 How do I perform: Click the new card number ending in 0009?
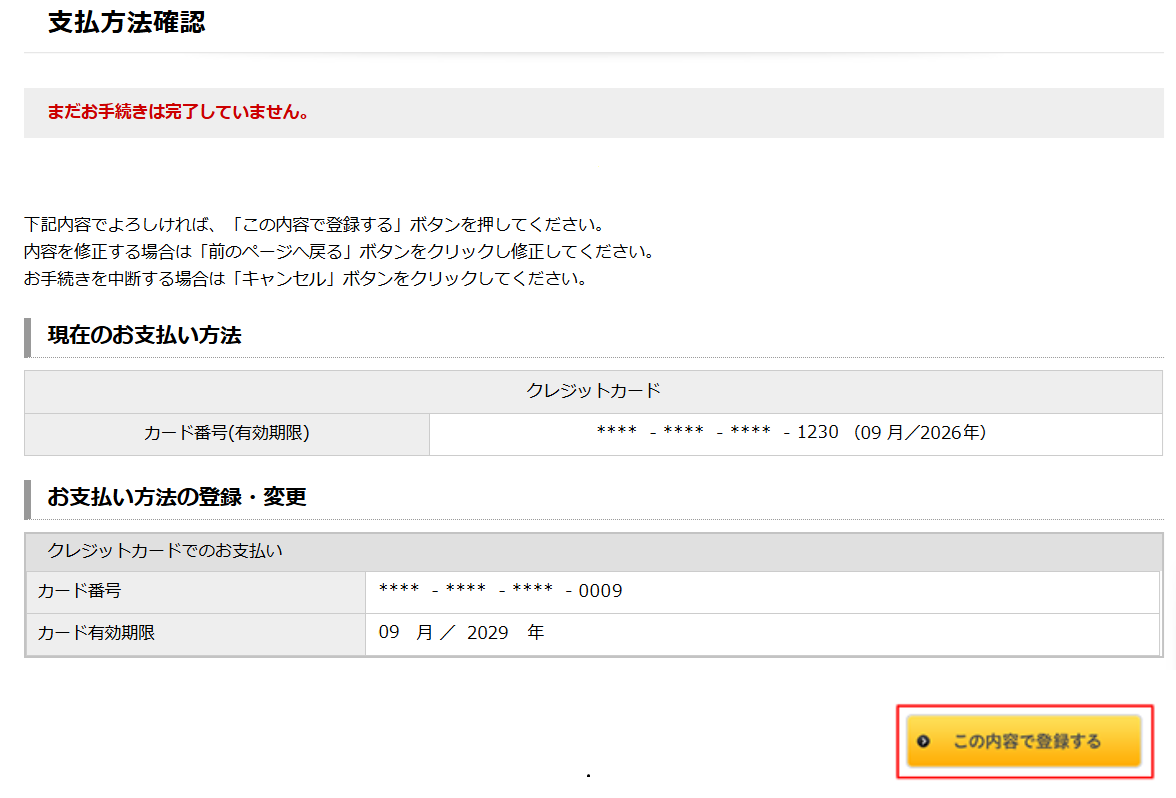pos(500,591)
